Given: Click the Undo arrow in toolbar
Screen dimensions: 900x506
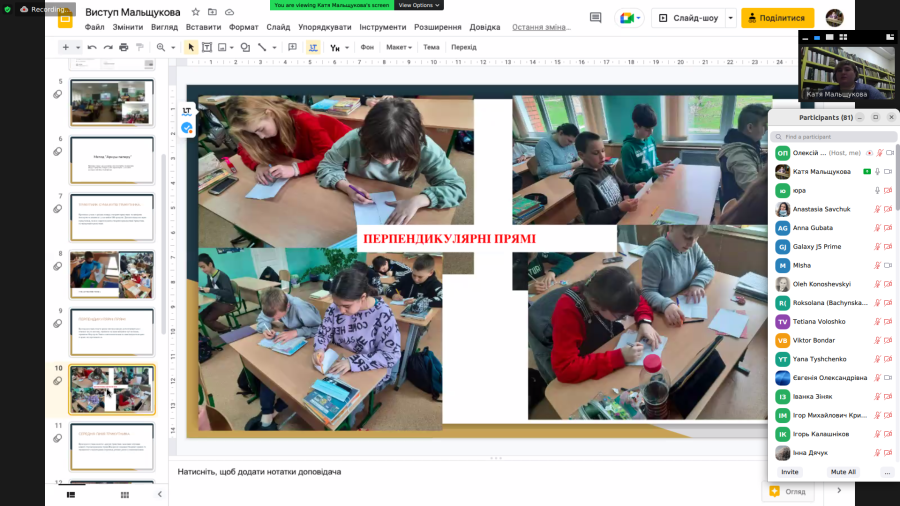Looking at the screenshot, I should (92, 48).
